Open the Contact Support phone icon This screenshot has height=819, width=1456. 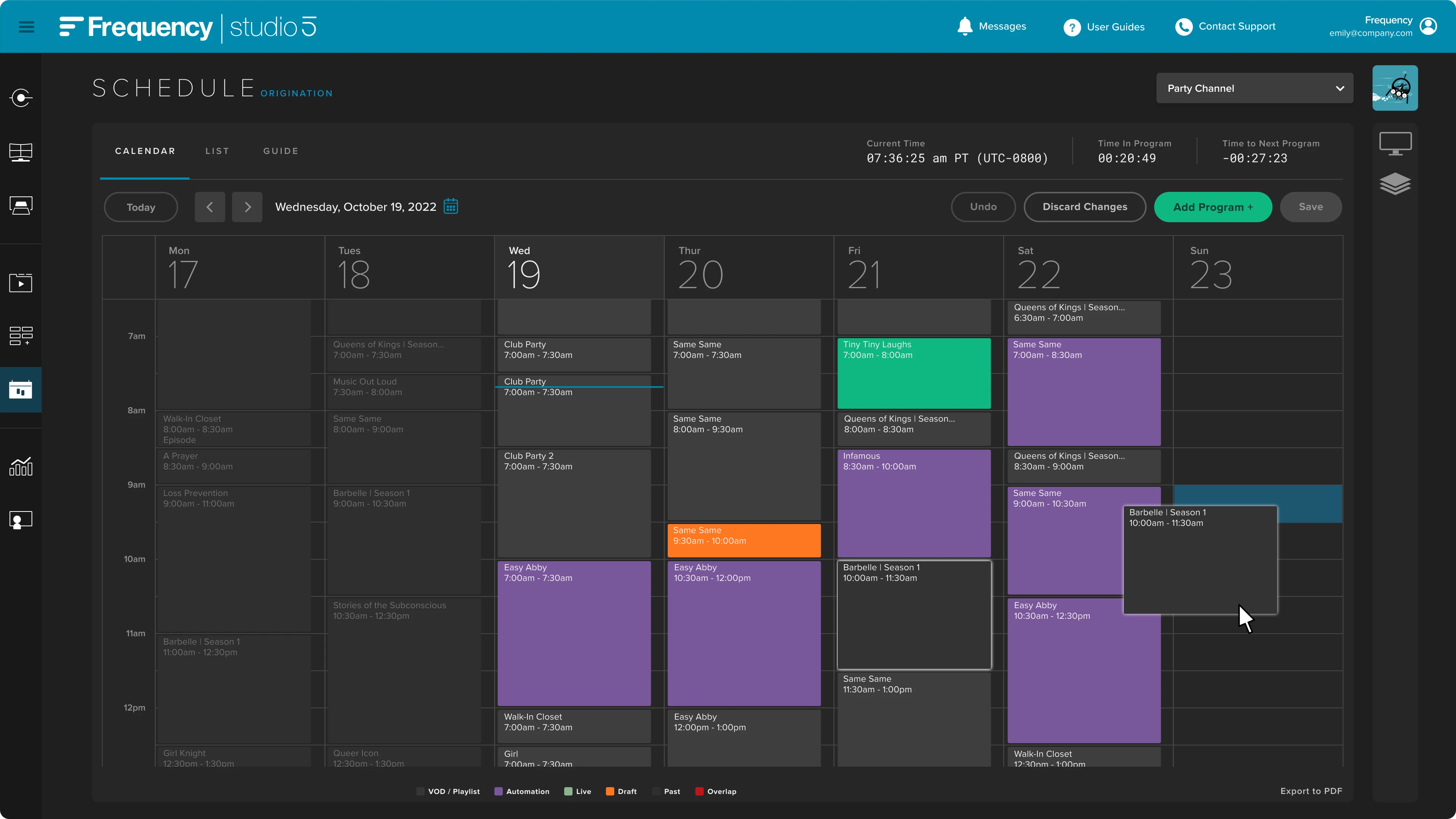tap(1183, 27)
